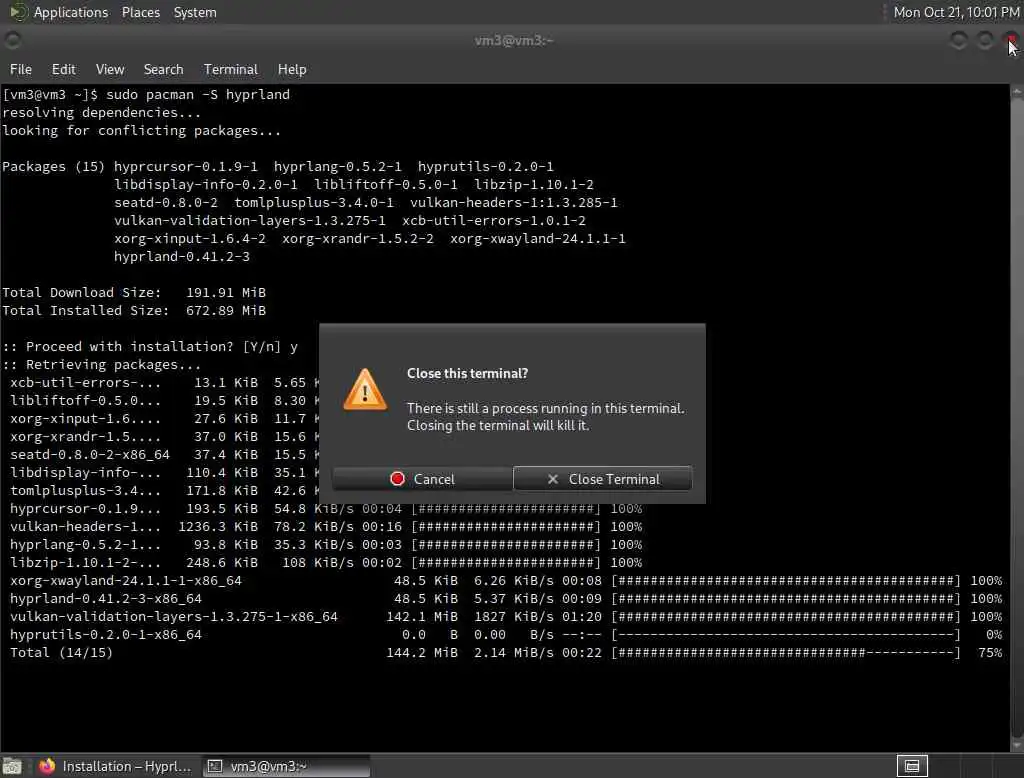
Task: Open the Help menu
Action: coord(292,69)
